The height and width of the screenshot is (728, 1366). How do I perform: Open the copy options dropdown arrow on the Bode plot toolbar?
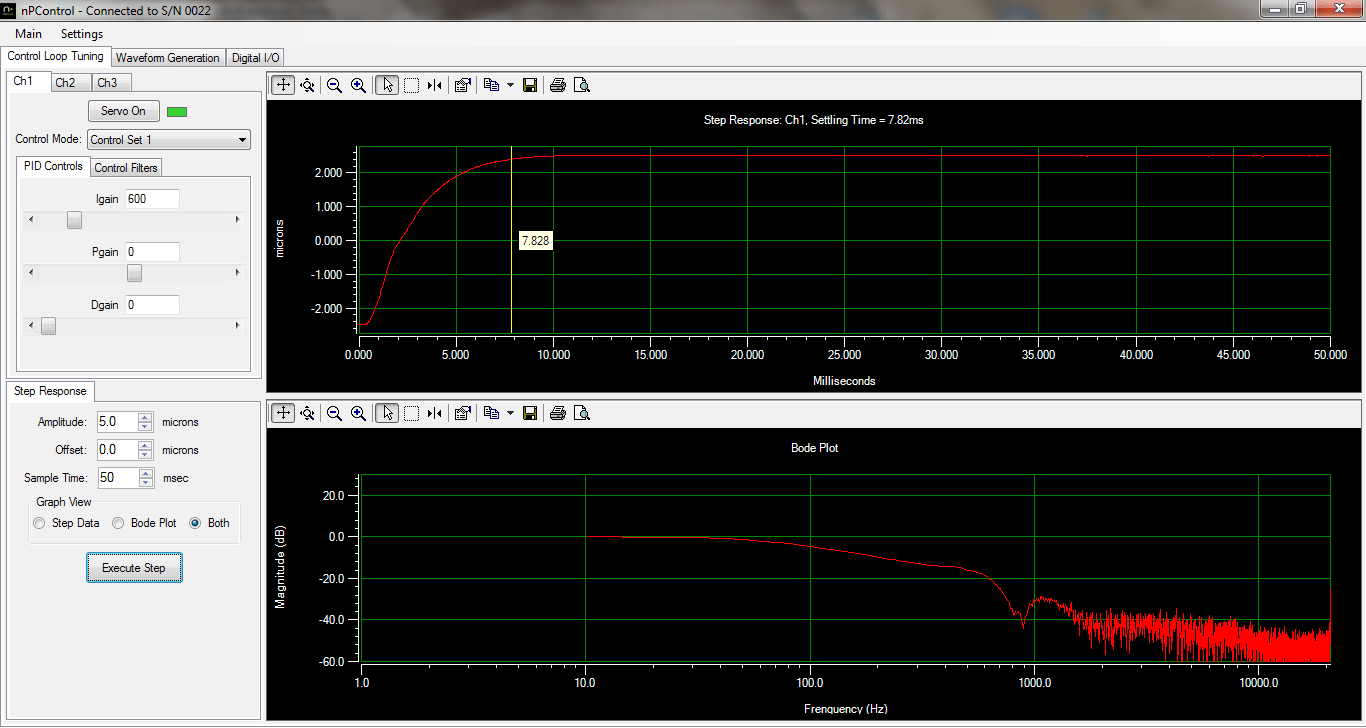(x=510, y=412)
